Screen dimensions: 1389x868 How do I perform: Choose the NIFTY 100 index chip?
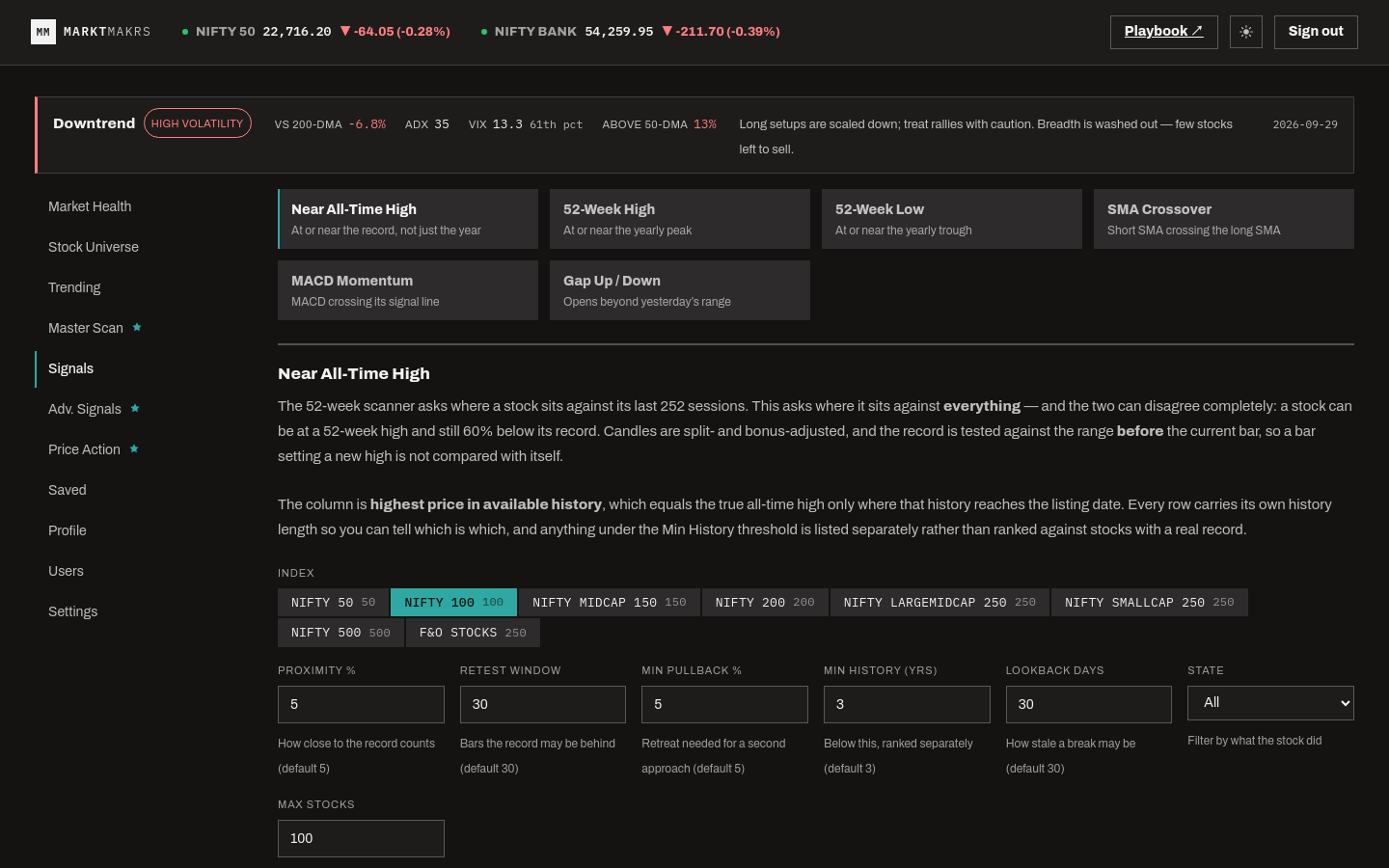click(453, 602)
